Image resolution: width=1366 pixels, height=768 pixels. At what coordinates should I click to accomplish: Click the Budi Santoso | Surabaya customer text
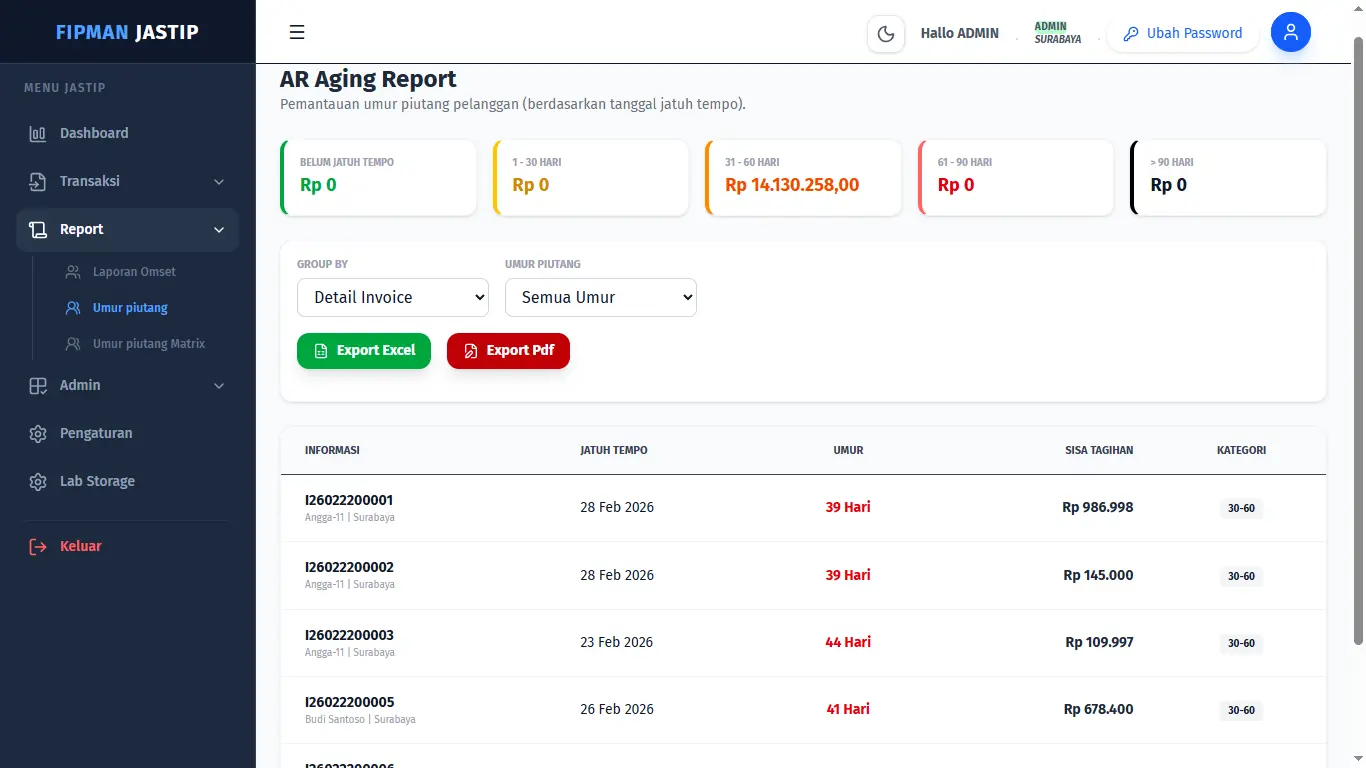(360, 719)
